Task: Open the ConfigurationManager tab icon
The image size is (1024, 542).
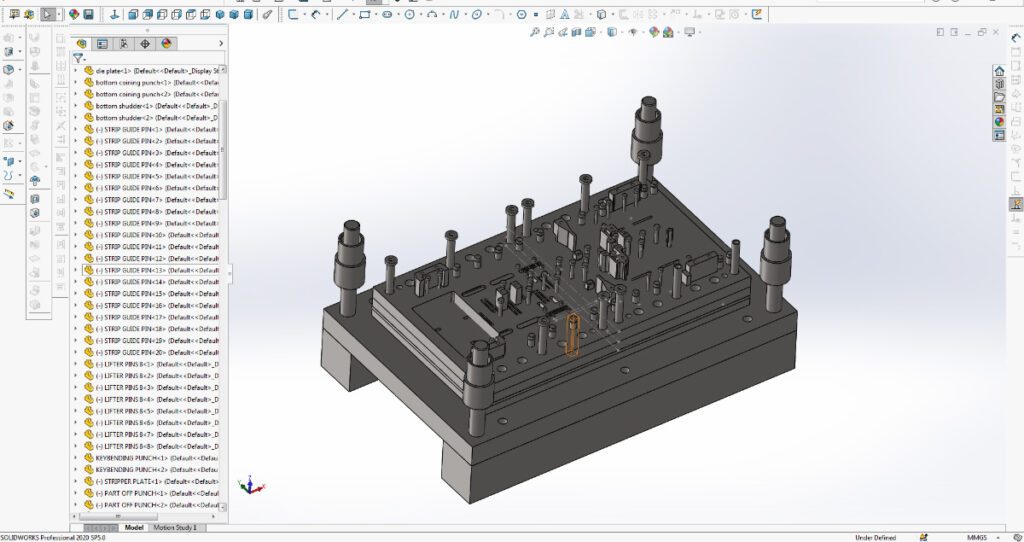Action: pyautogui.click(x=123, y=44)
